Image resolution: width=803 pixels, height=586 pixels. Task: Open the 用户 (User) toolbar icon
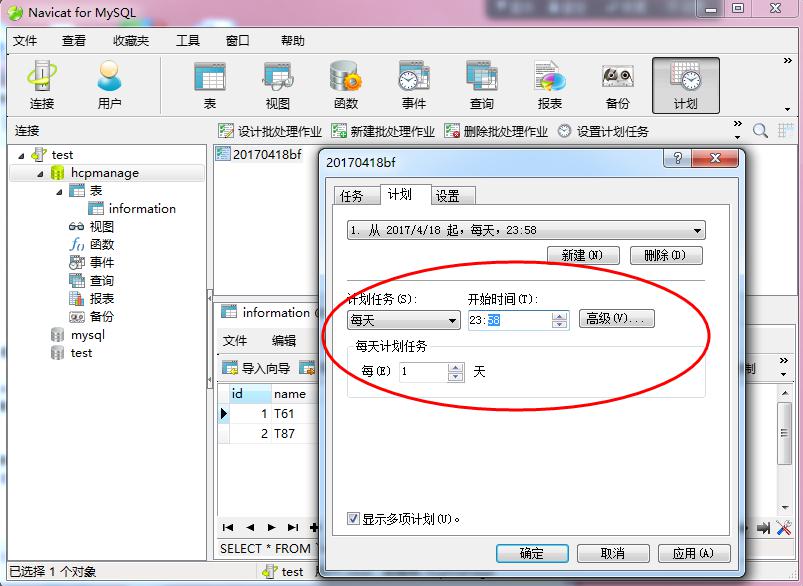[x=109, y=85]
